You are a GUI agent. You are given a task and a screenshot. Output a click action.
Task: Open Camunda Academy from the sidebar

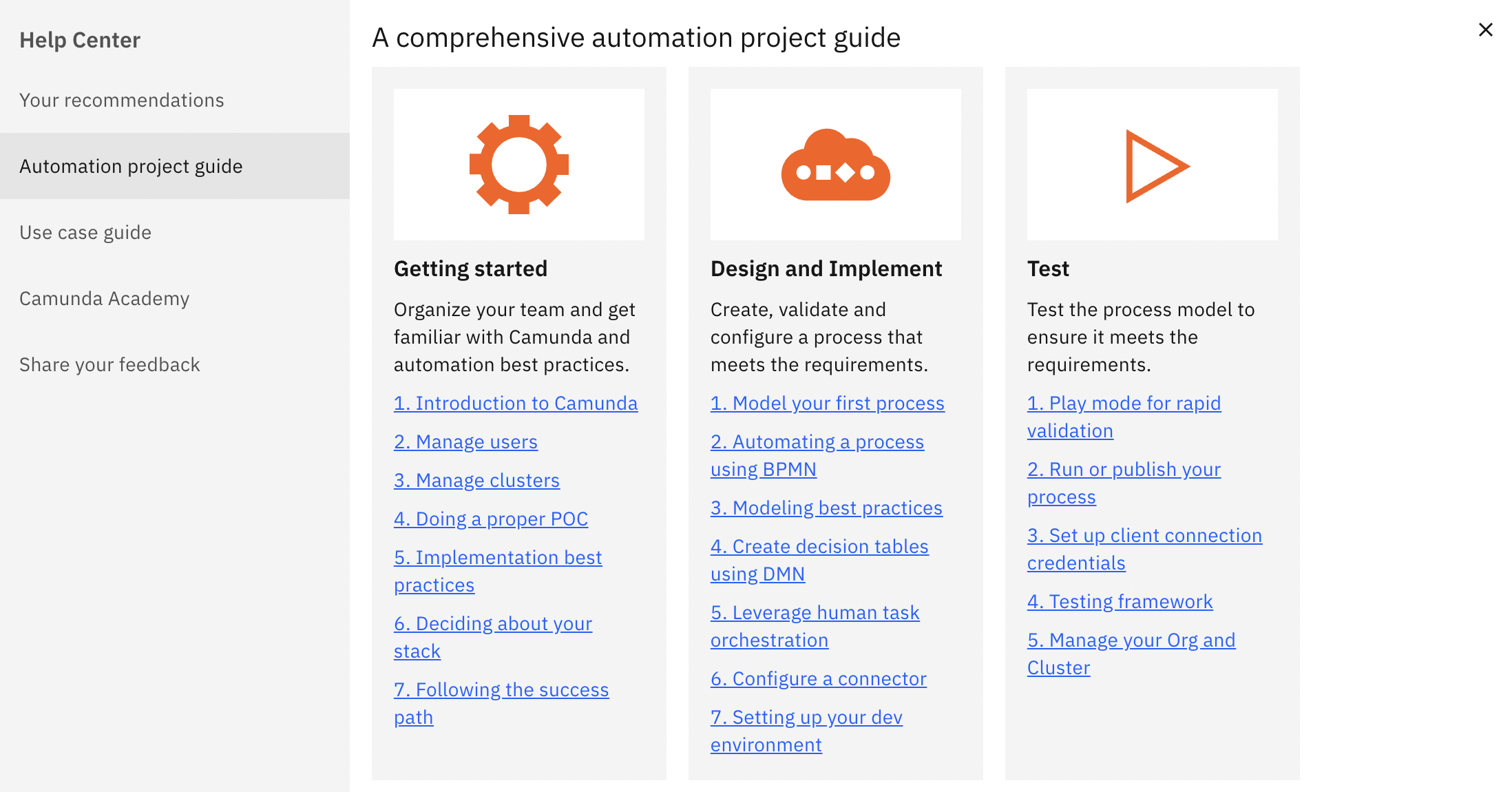pos(104,298)
